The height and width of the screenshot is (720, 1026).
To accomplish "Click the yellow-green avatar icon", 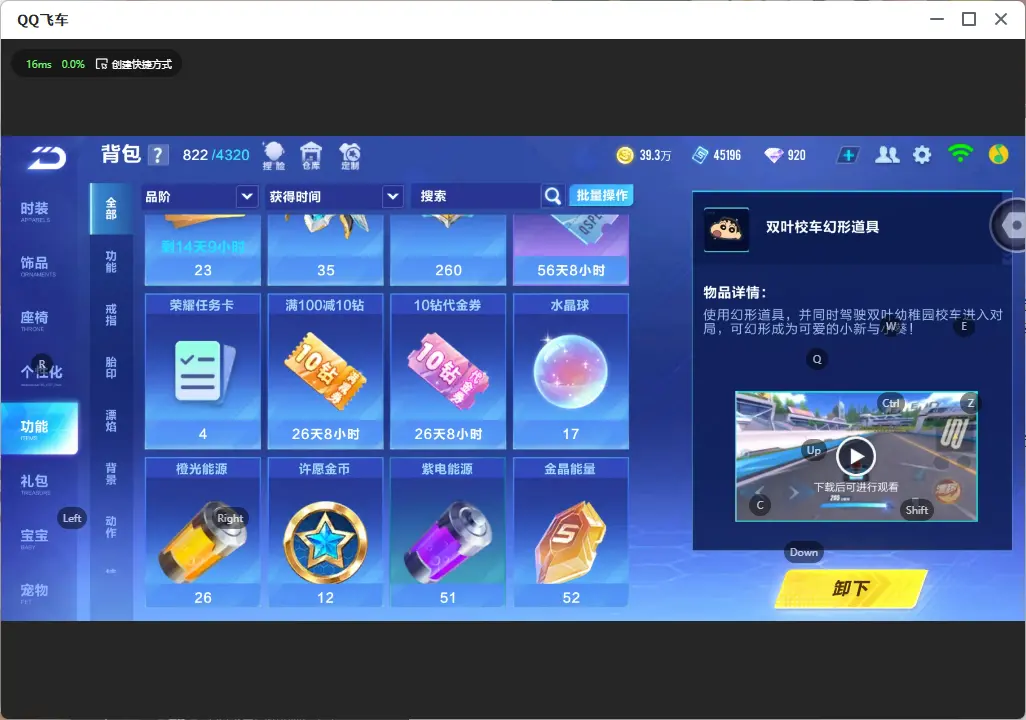I will tap(998, 154).
